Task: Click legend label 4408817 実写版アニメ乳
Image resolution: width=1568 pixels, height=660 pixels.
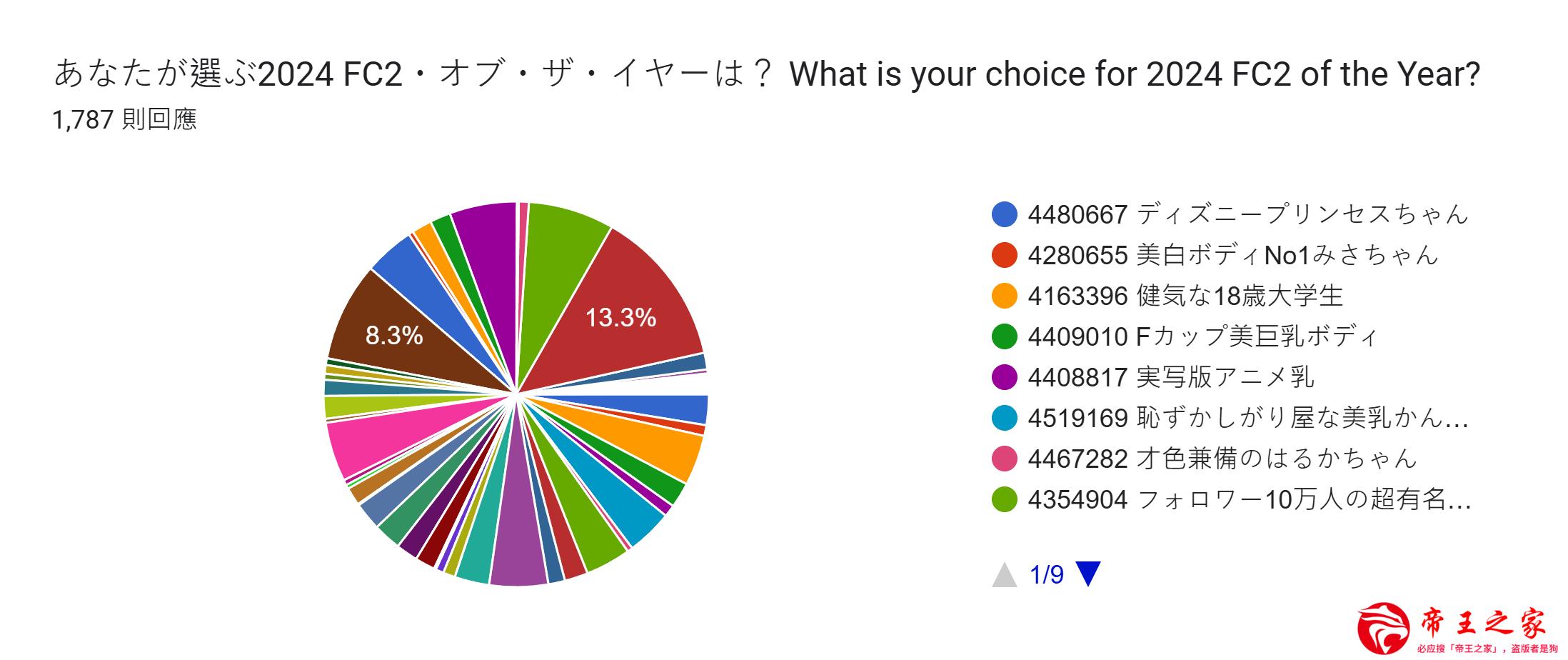Action: tap(1171, 377)
